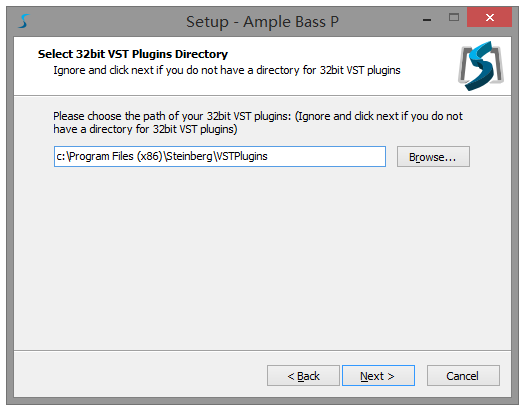The width and height of the screenshot is (525, 411).
Task: Place cursor on 'VSTPlugins' in the path
Action: click(241, 156)
